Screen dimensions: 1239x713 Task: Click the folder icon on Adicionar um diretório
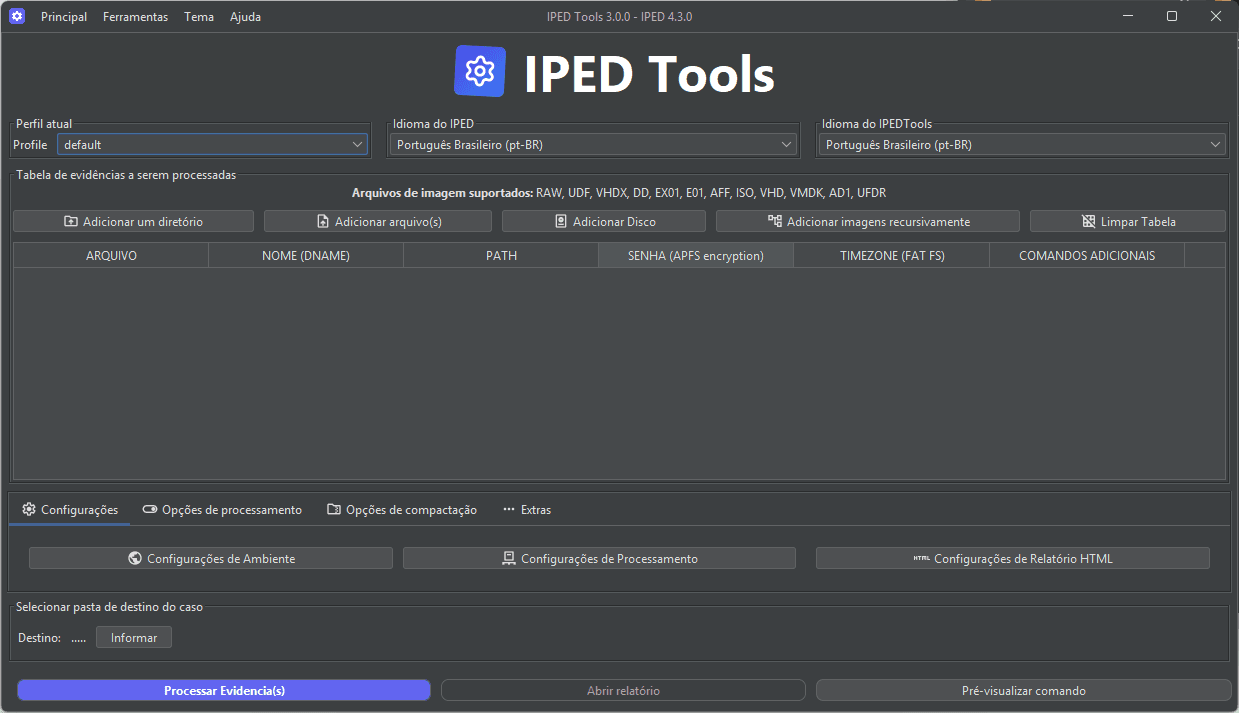pos(70,221)
